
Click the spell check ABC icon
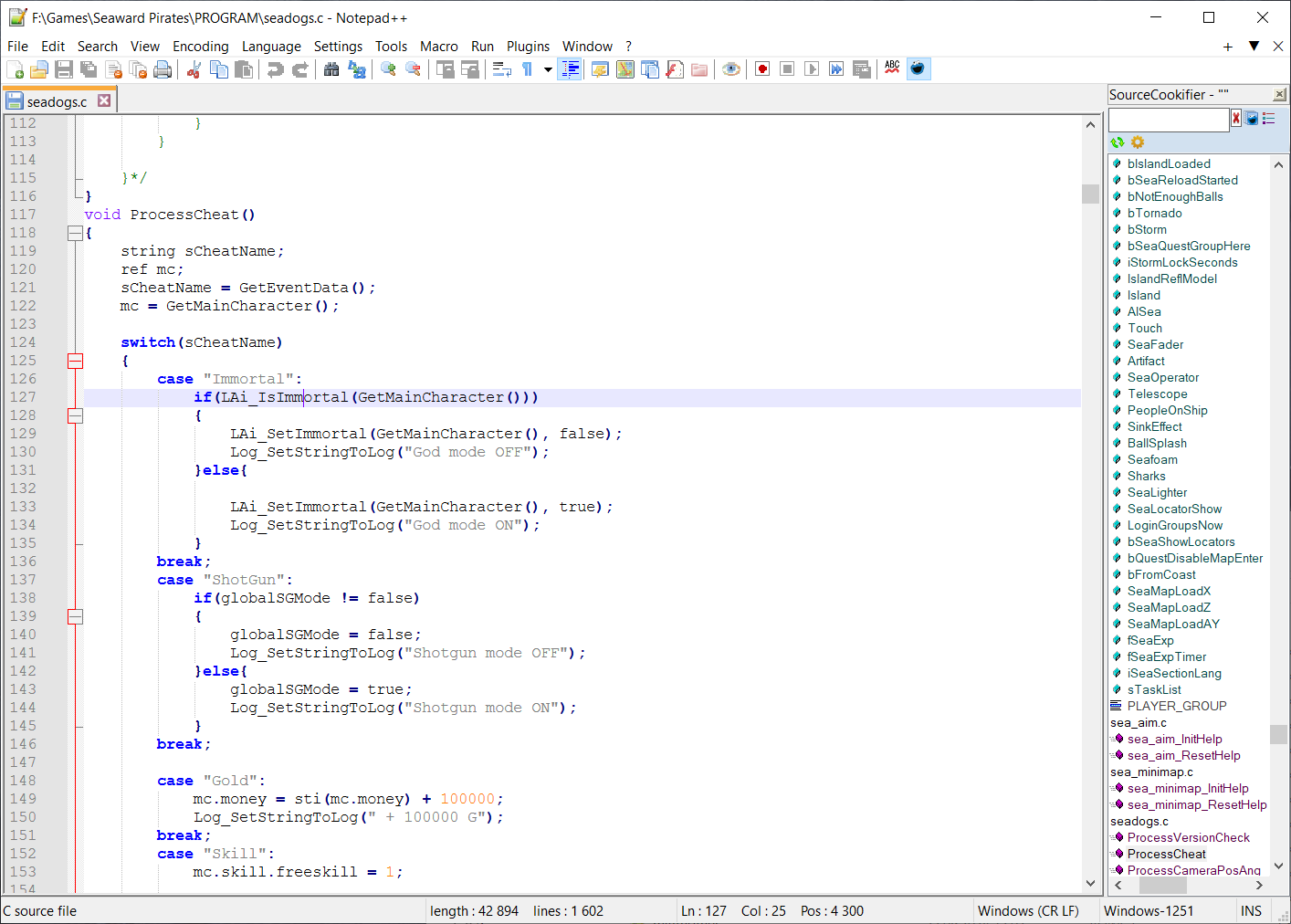pyautogui.click(x=892, y=68)
